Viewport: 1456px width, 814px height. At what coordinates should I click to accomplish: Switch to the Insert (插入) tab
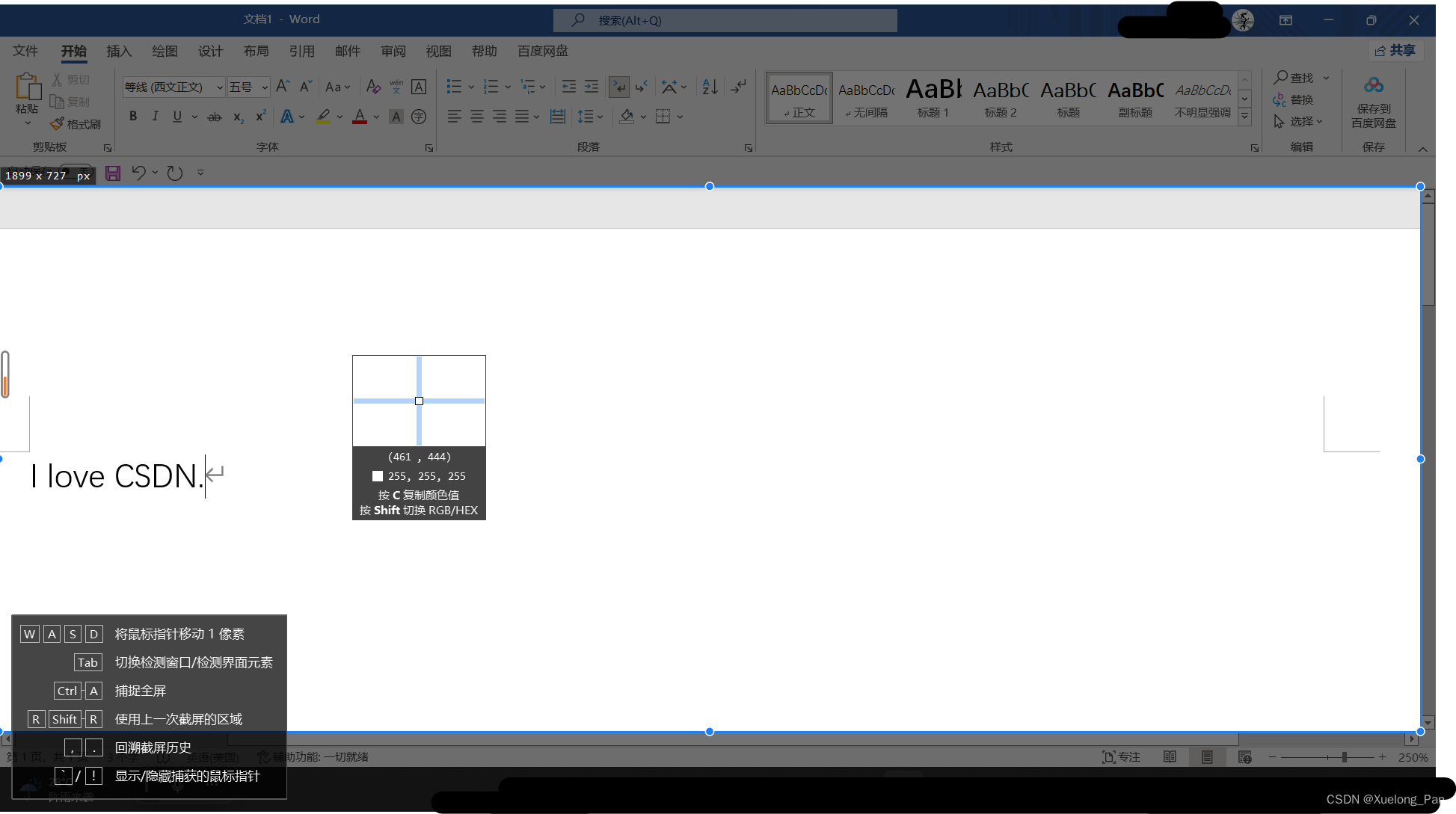point(119,51)
